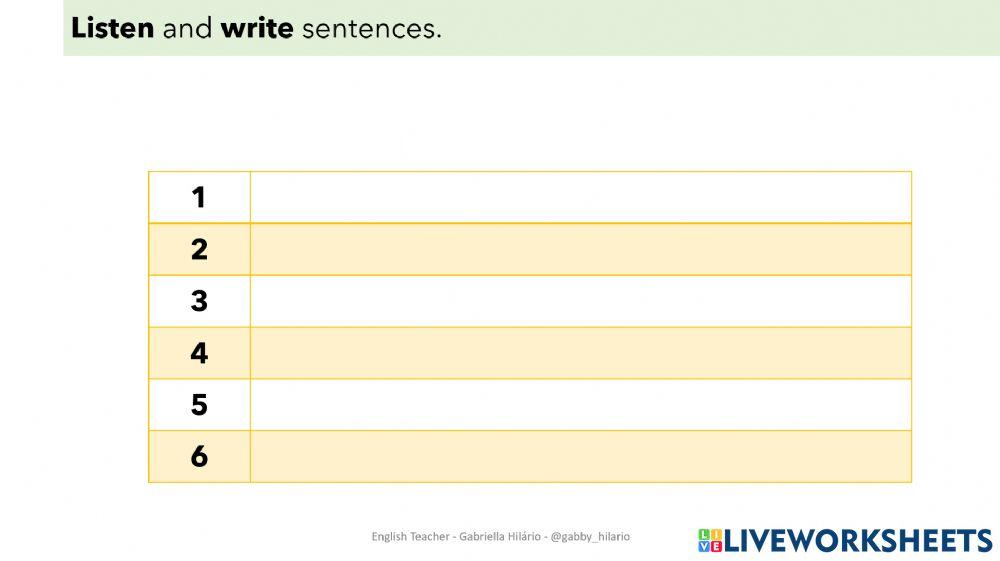Click the number 5 cell

coord(199,405)
